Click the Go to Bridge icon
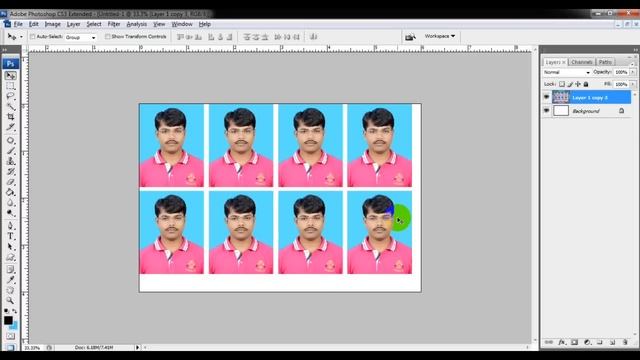 coord(410,37)
